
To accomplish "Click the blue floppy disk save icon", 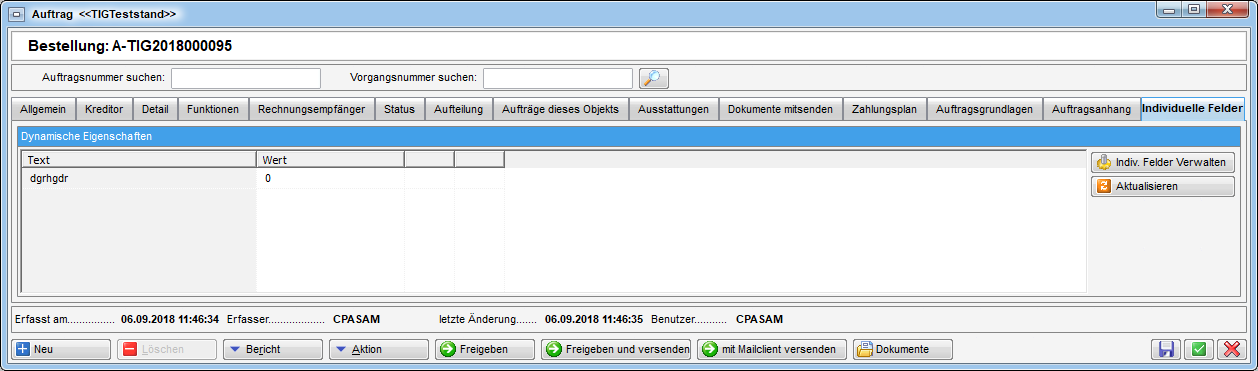I will pyautogui.click(x=1166, y=349).
